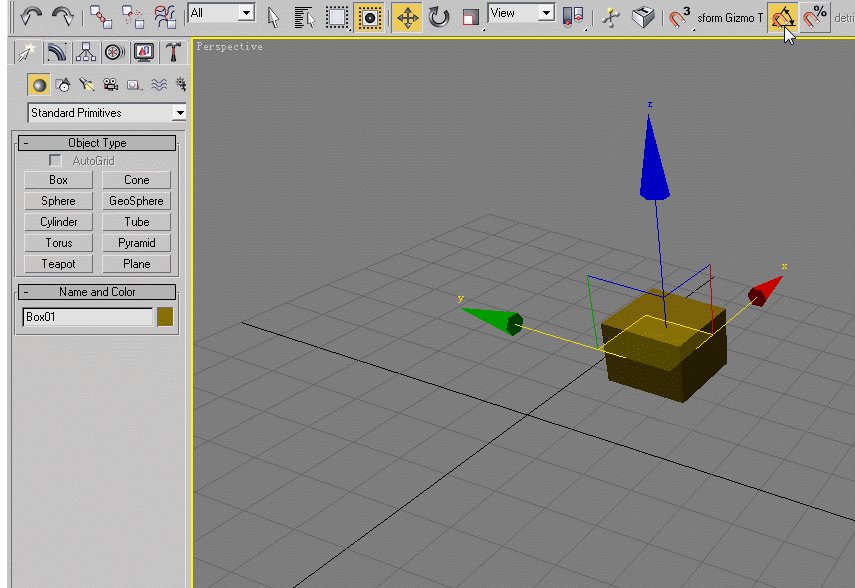Select the Shapes category icon
This screenshot has height=588, width=855.
63,85
